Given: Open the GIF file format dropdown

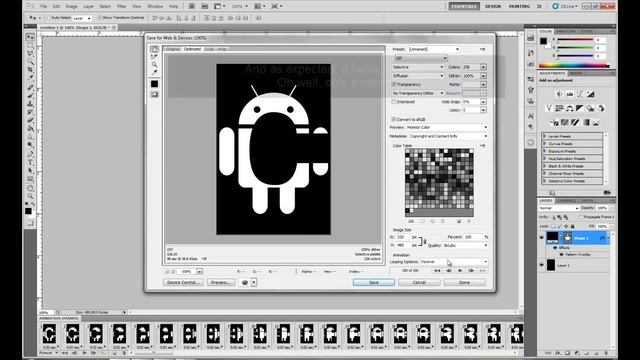Looking at the screenshot, I should (x=420, y=58).
